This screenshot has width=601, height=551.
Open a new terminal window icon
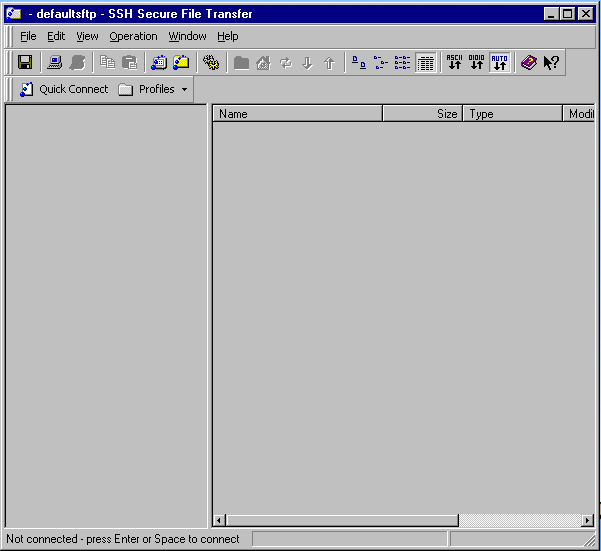(x=159, y=62)
